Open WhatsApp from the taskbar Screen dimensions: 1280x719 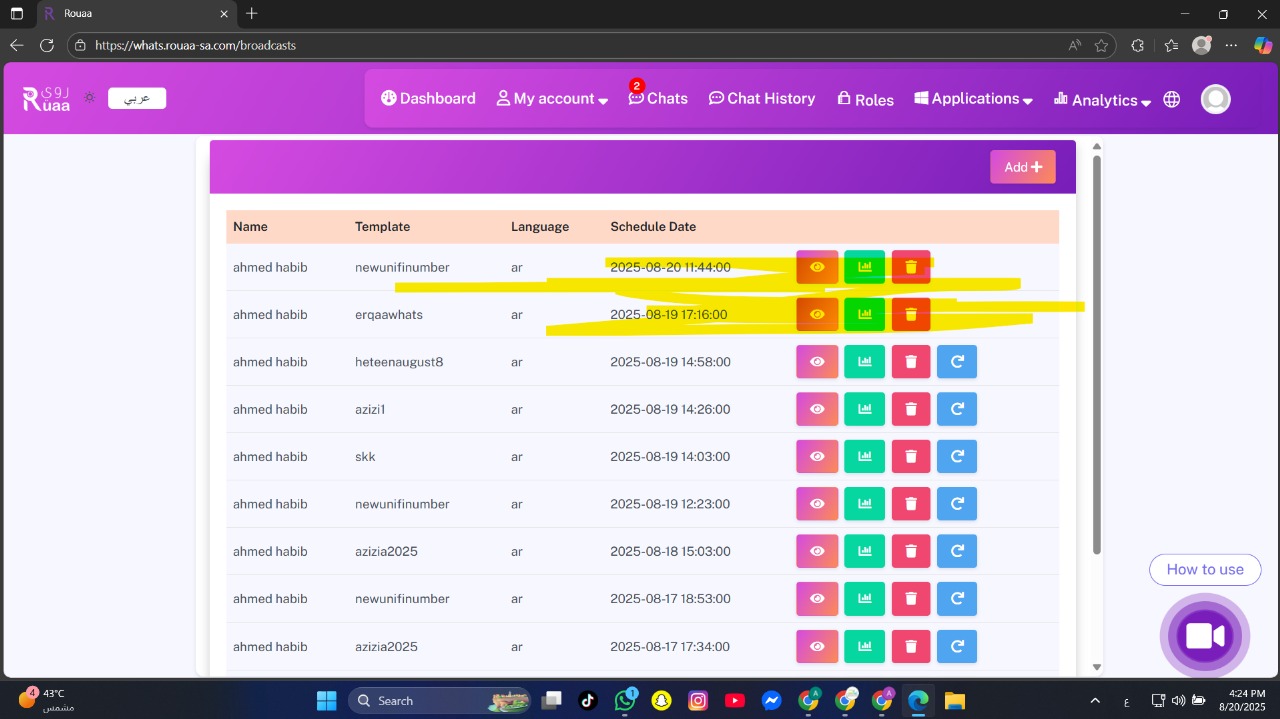[x=626, y=701]
